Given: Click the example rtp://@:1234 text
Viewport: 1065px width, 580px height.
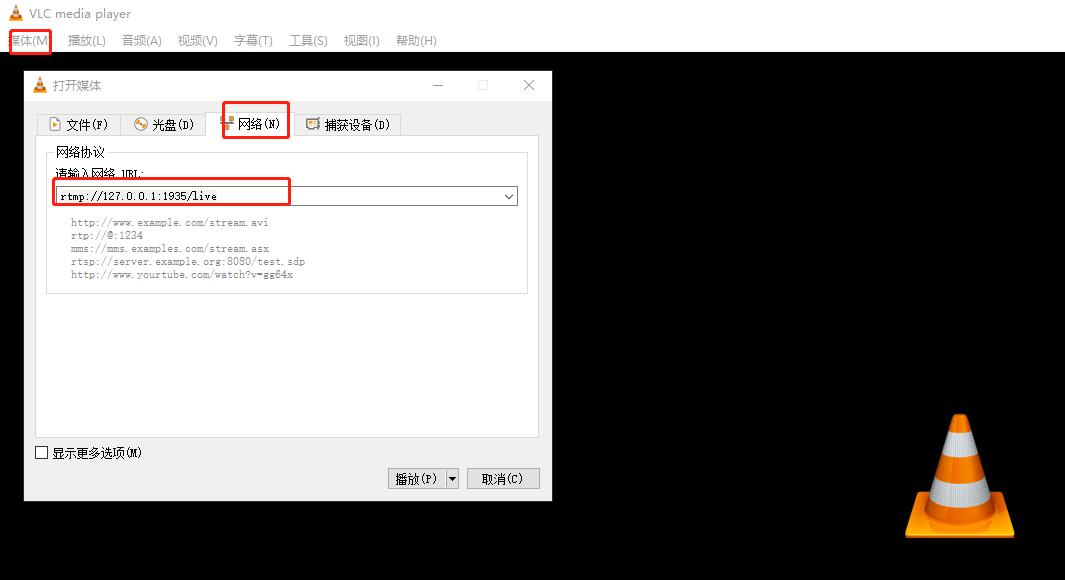Looking at the screenshot, I should [107, 236].
